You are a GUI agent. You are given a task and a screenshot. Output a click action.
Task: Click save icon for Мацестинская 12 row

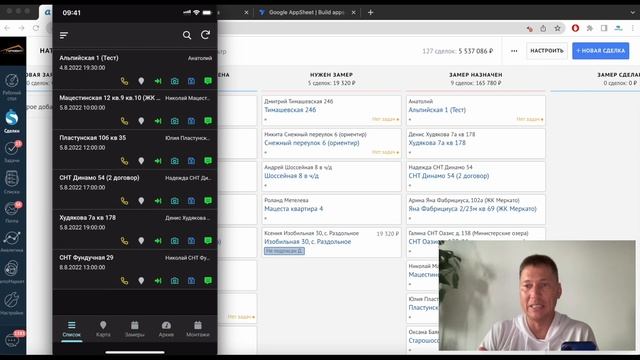pos(191,121)
